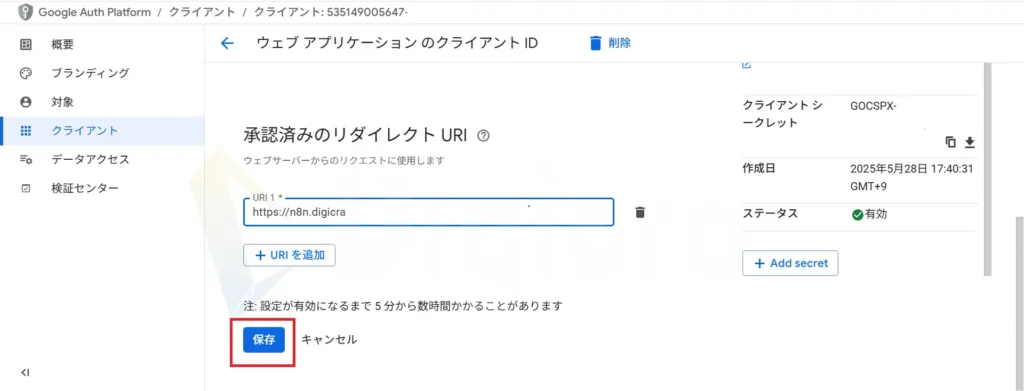Image resolution: width=1024 pixels, height=391 pixels.
Task: Click the 2025年5月28日 17:40:31 creation date
Action: tap(912, 168)
